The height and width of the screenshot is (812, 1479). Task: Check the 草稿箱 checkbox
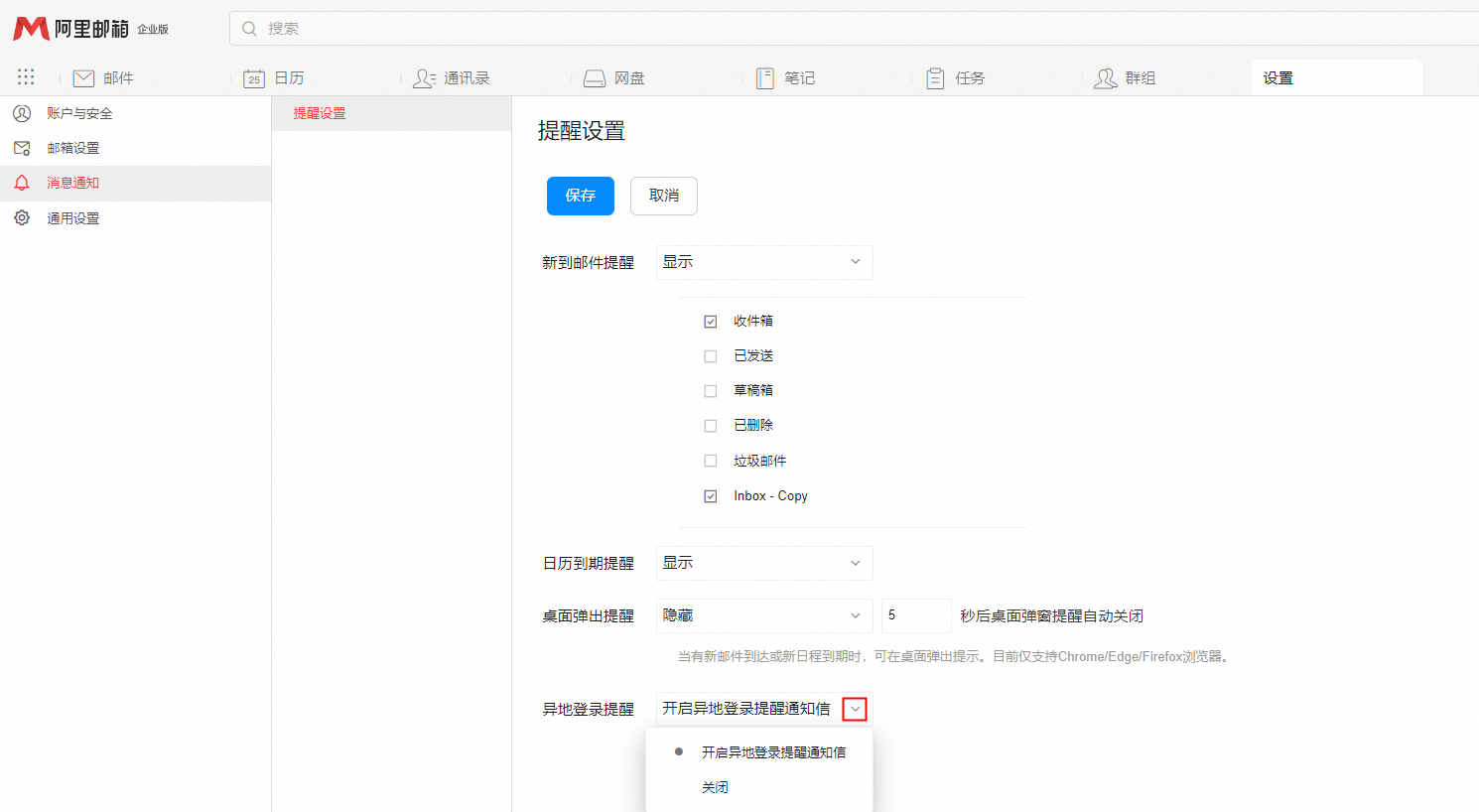(x=711, y=391)
